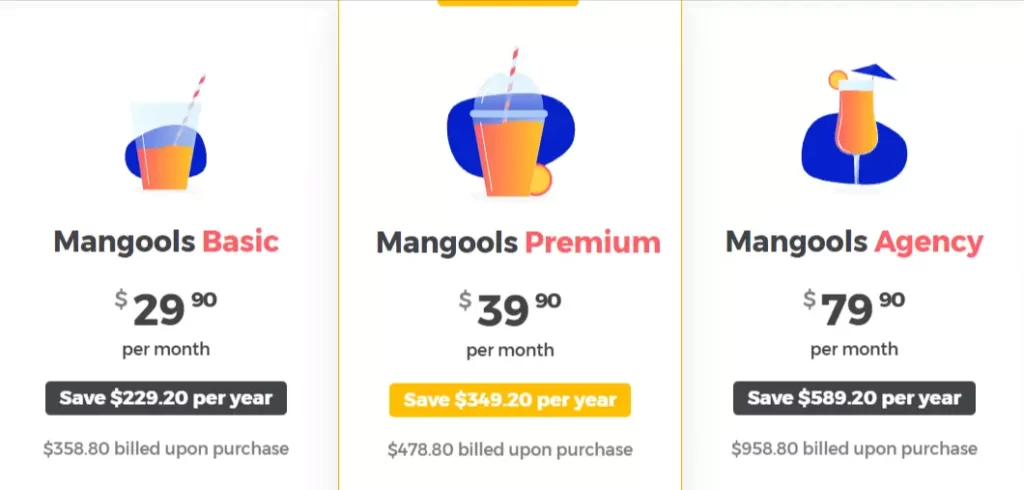
Task: Select the Mangools Basic plan title
Action: tap(166, 241)
